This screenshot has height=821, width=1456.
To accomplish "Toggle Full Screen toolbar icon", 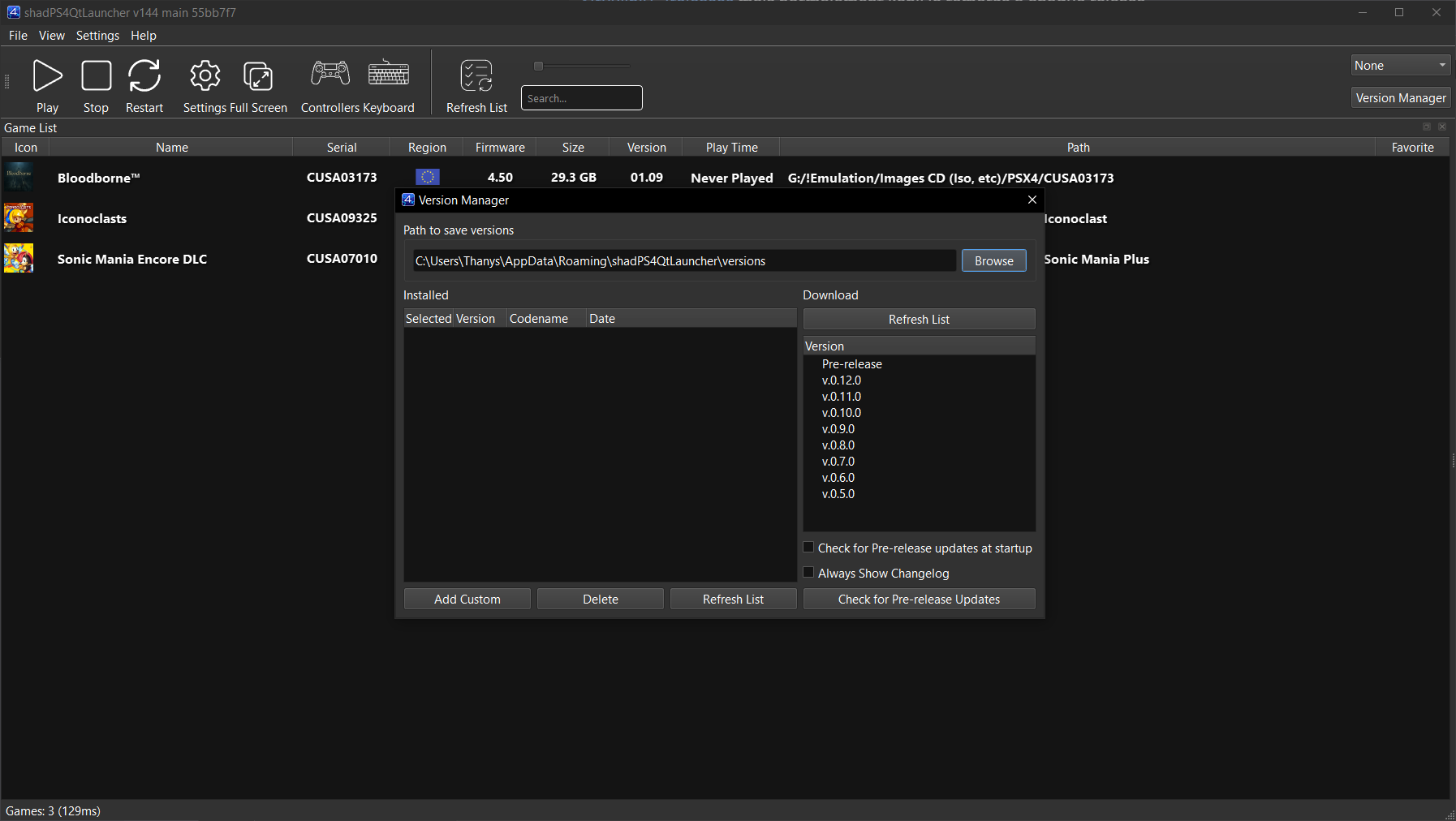I will pyautogui.click(x=258, y=76).
